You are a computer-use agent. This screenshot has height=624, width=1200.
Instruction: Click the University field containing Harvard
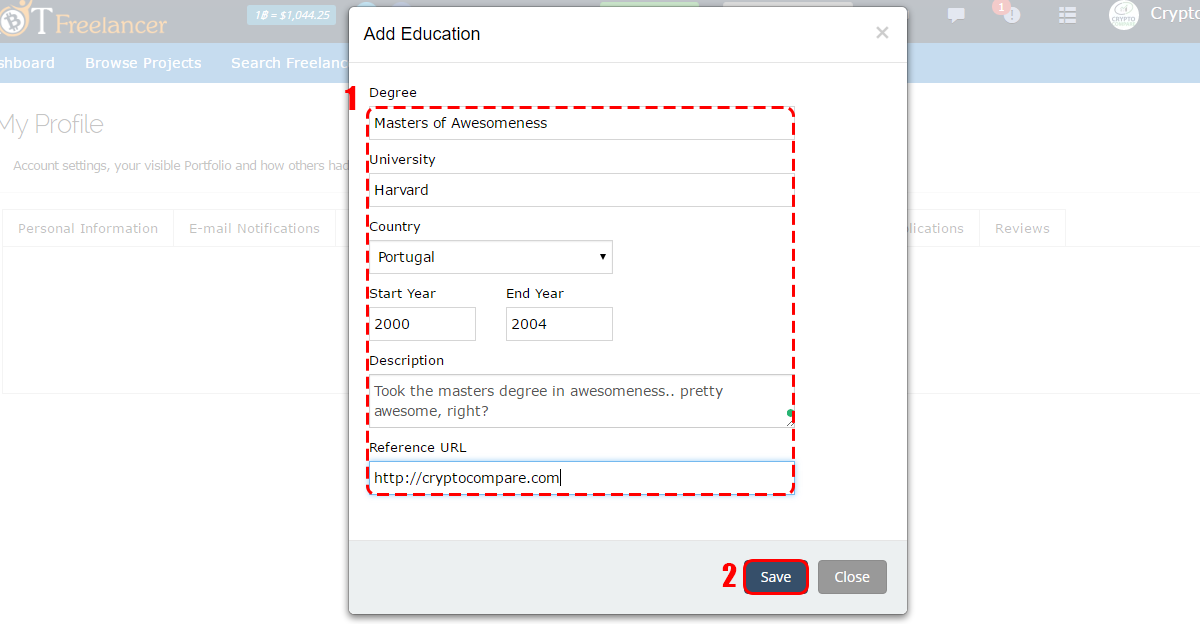pyautogui.click(x=581, y=190)
